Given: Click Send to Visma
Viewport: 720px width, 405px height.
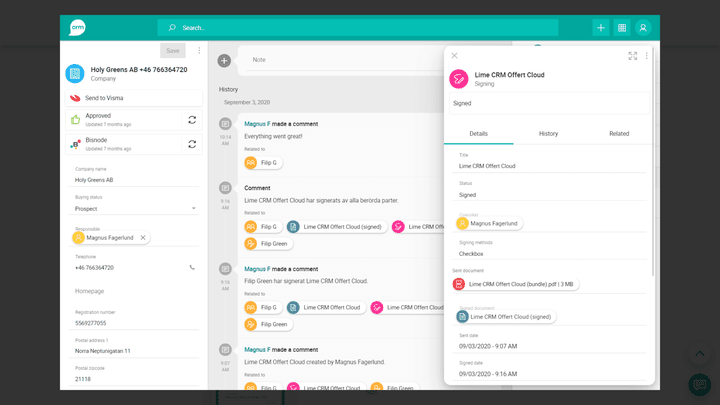Looking at the screenshot, I should pos(134,98).
